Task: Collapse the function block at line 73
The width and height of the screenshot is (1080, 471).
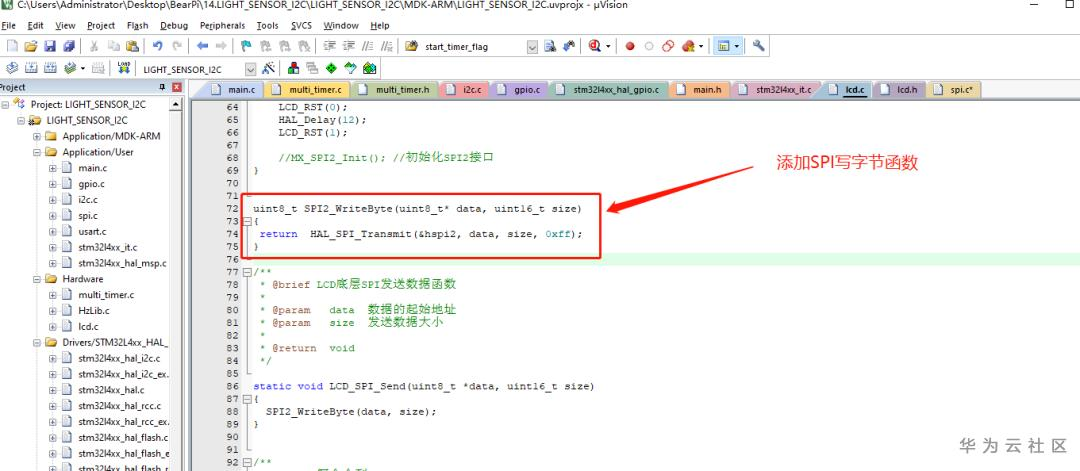Action: coord(247,221)
